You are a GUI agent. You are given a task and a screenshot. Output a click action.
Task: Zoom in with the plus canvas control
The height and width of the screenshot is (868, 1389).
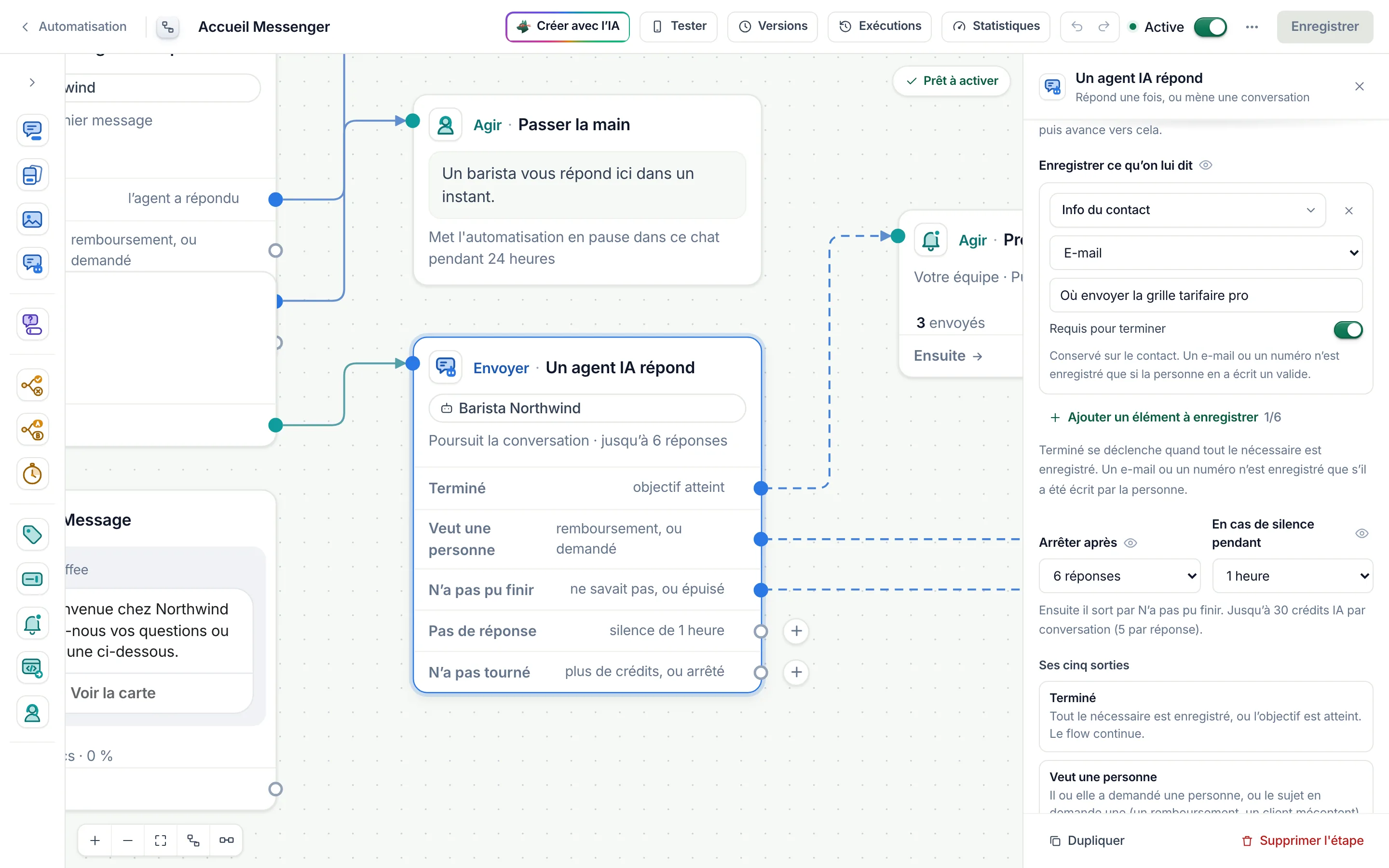(x=95, y=841)
